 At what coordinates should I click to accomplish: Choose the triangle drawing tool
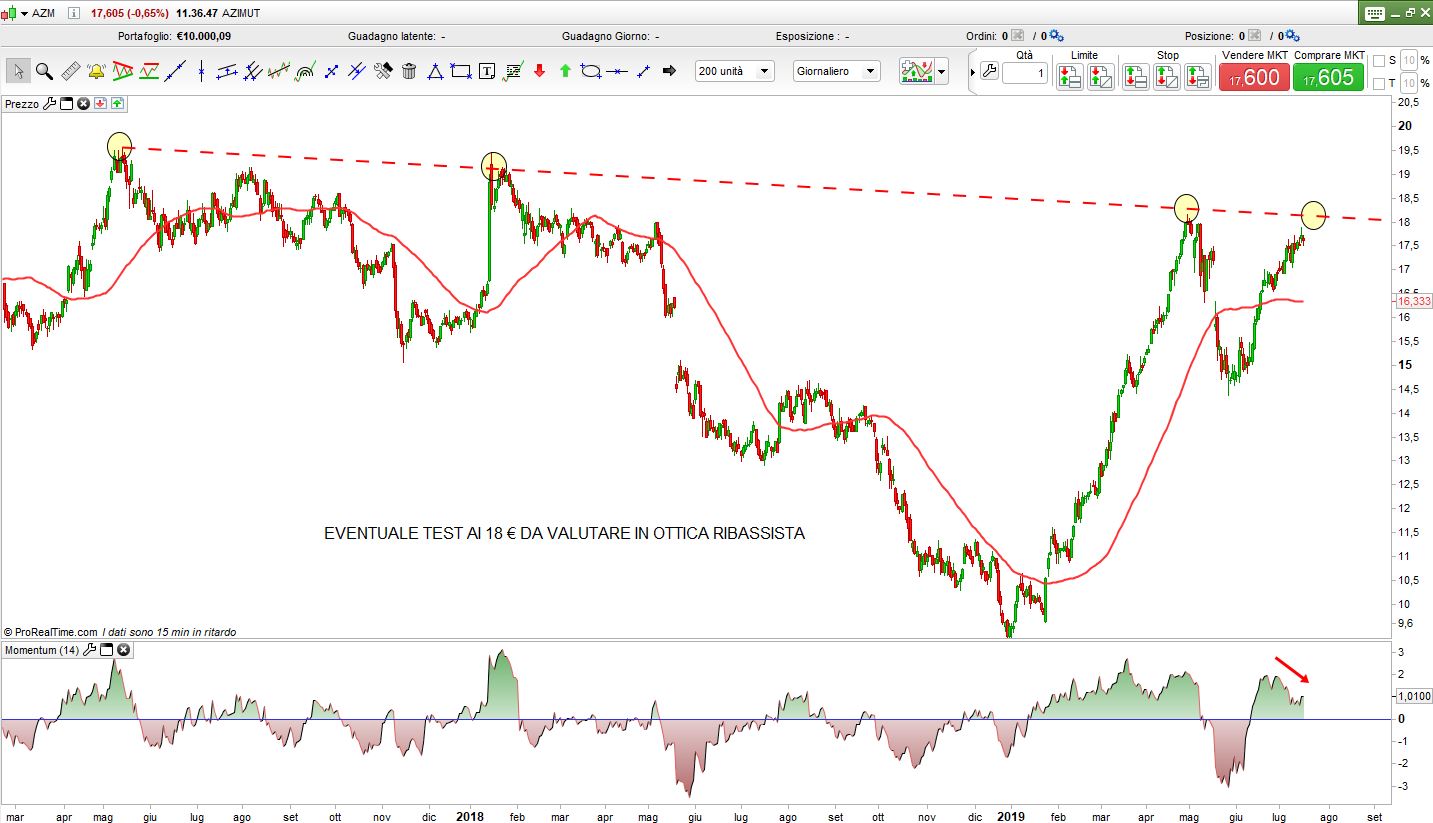point(435,71)
